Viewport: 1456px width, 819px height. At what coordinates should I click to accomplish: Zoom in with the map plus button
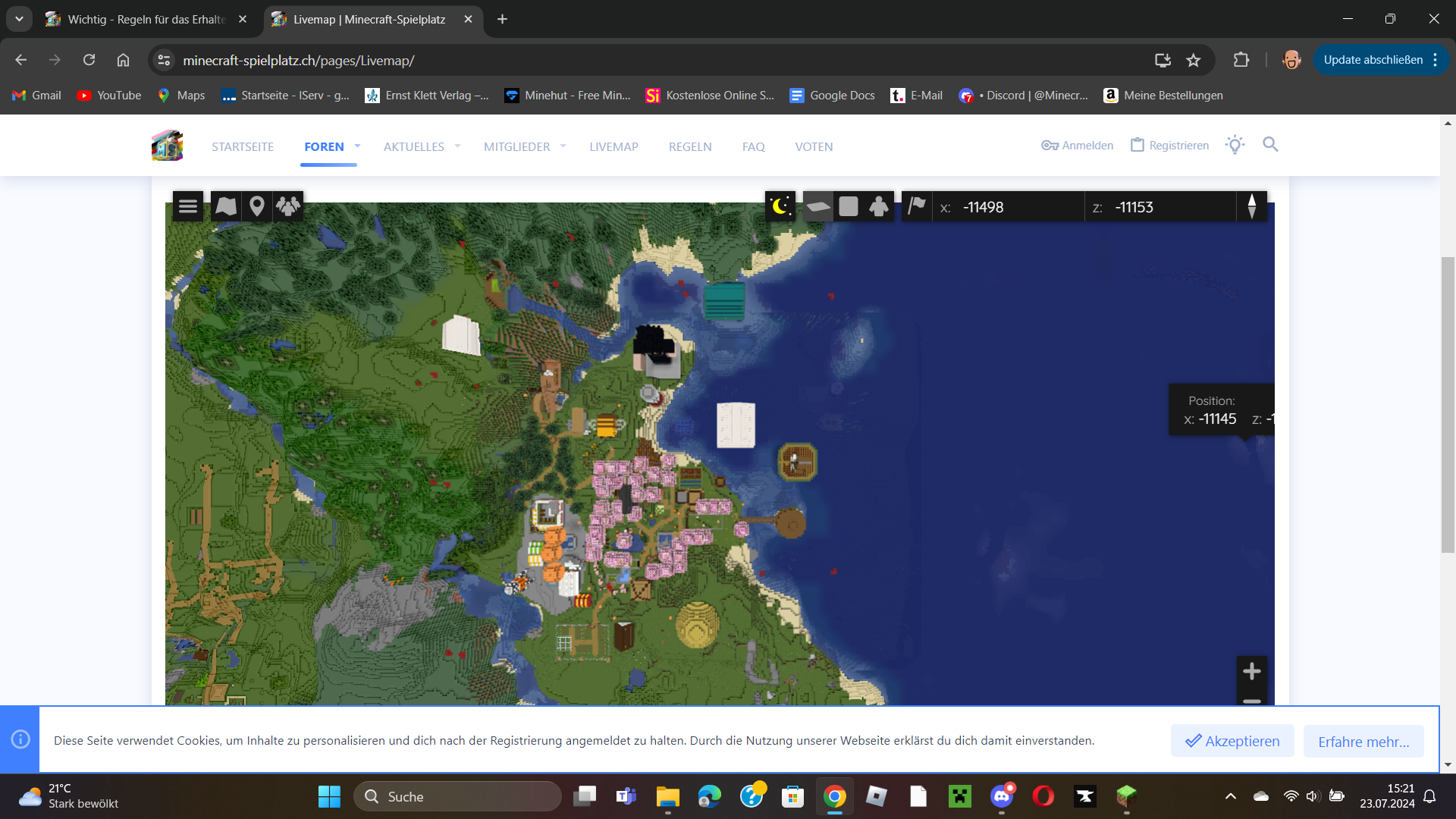[1252, 671]
